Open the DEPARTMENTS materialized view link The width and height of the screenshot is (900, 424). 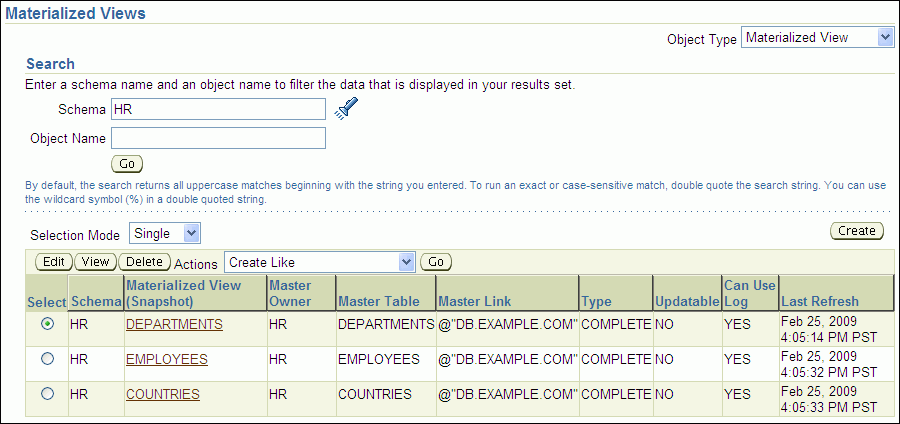click(174, 324)
